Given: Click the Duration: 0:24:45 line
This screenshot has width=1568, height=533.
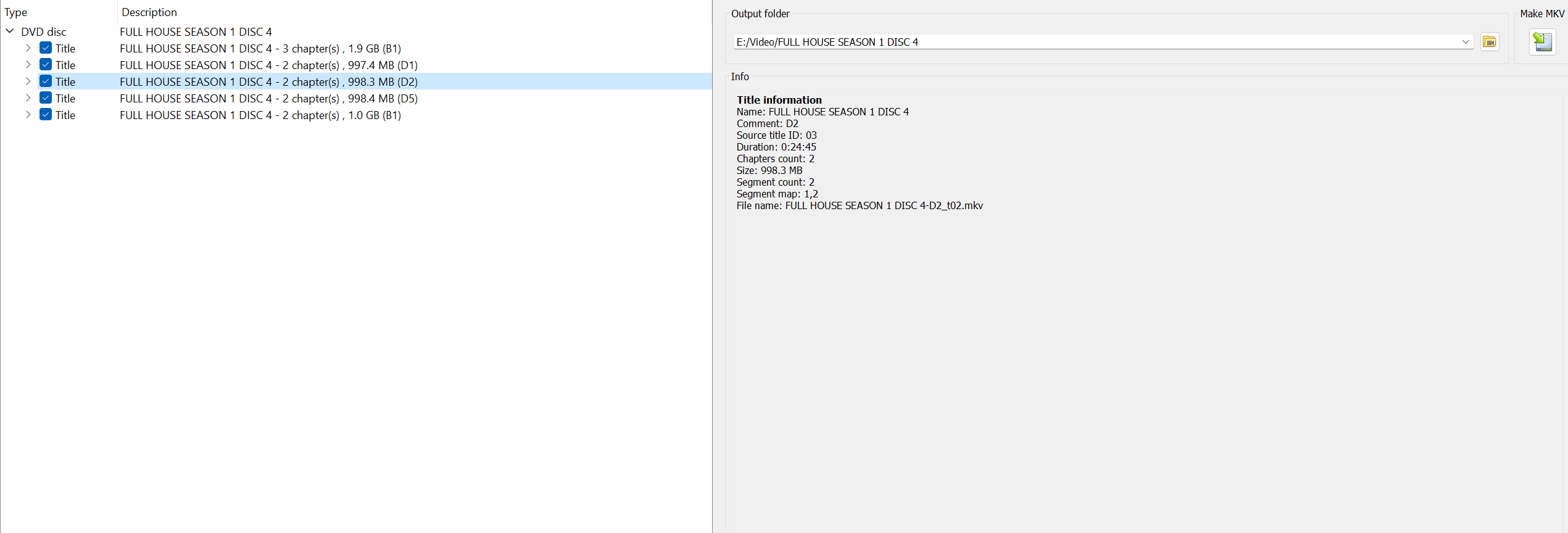Looking at the screenshot, I should pyautogui.click(x=776, y=147).
